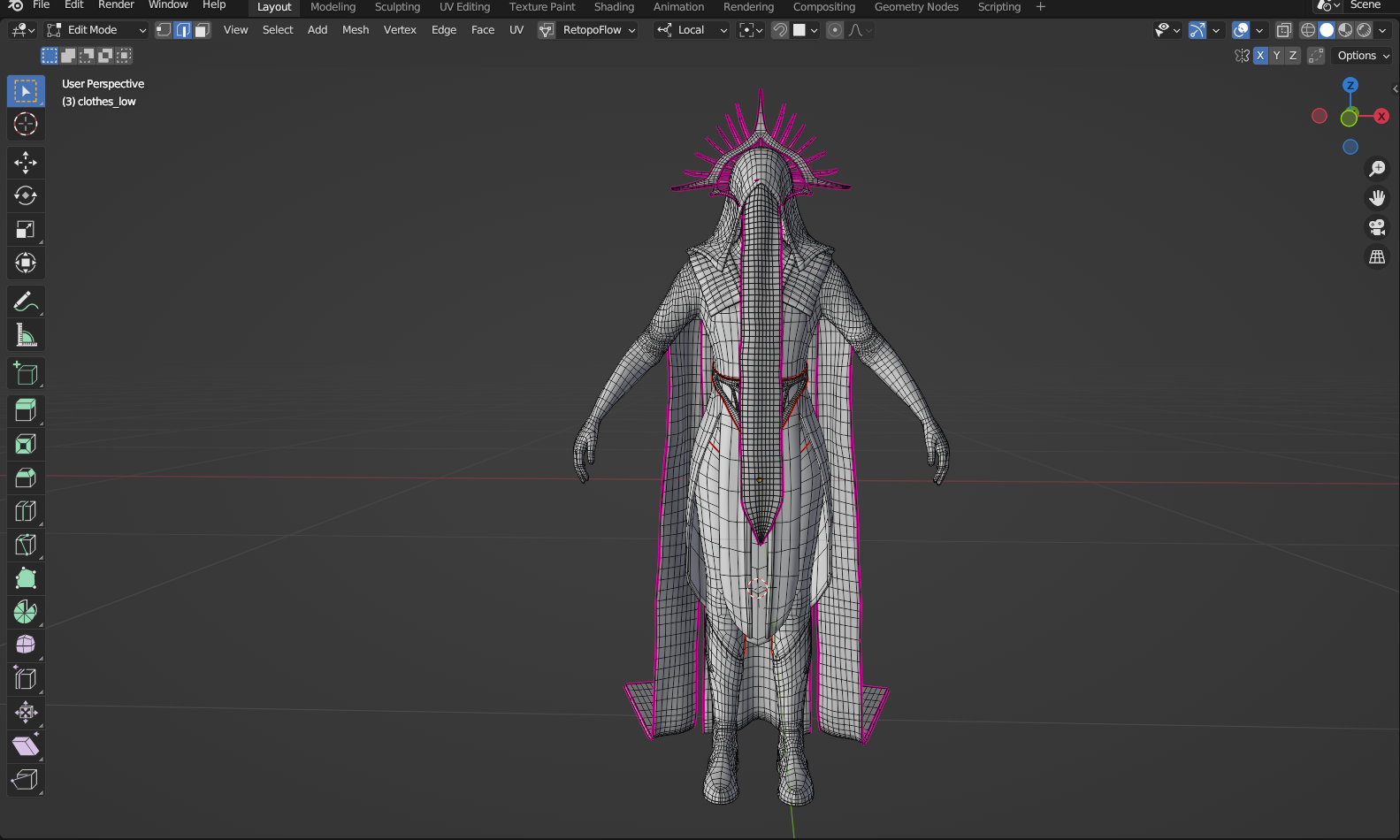1400x840 pixels.
Task: Toggle auto merge vertices icon
Action: pos(1316,56)
